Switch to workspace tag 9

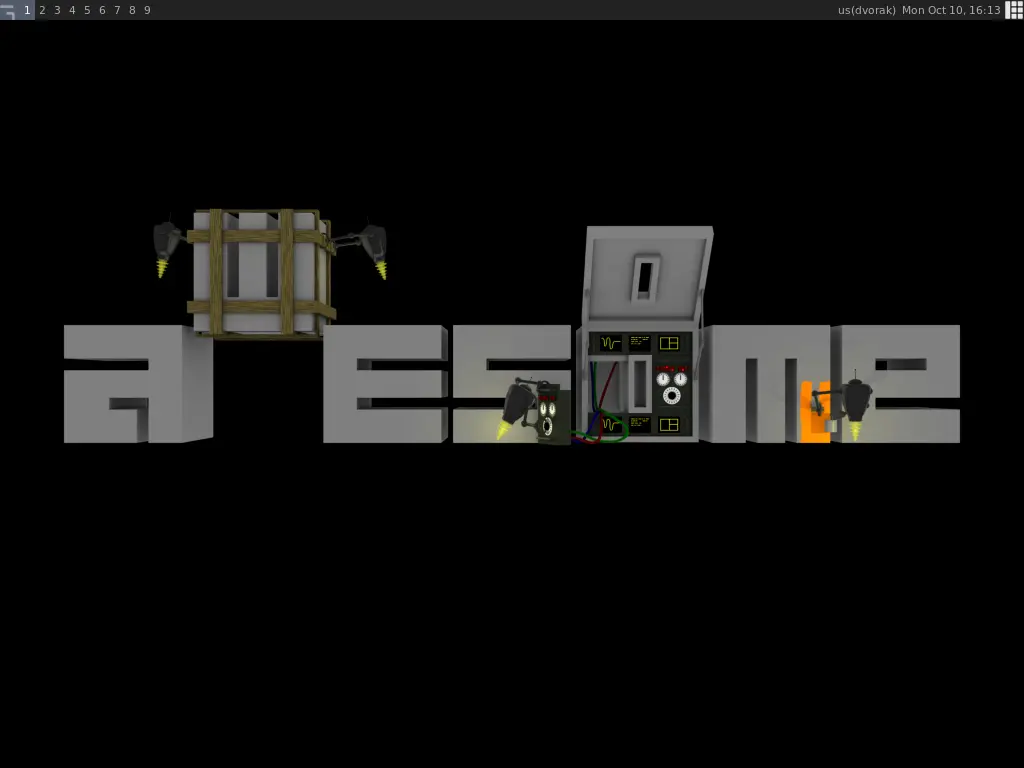(147, 10)
